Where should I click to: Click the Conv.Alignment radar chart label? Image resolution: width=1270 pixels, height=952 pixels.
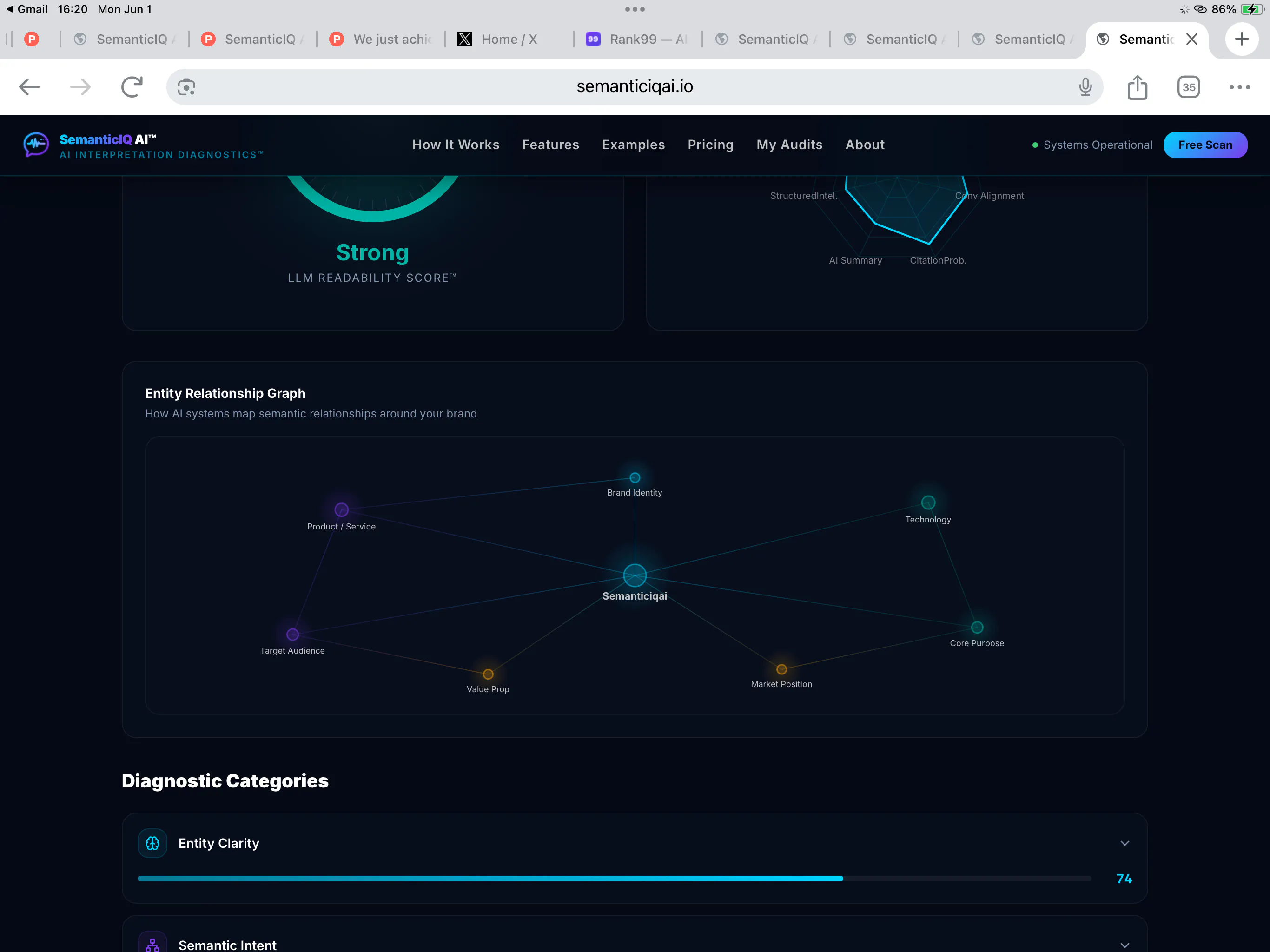(x=989, y=196)
